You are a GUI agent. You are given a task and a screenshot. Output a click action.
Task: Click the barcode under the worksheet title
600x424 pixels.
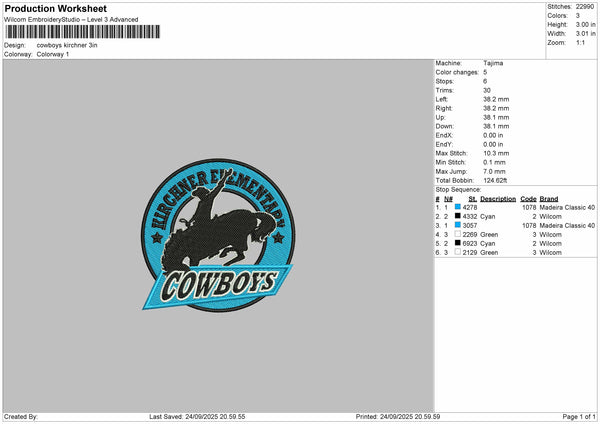(83, 32)
